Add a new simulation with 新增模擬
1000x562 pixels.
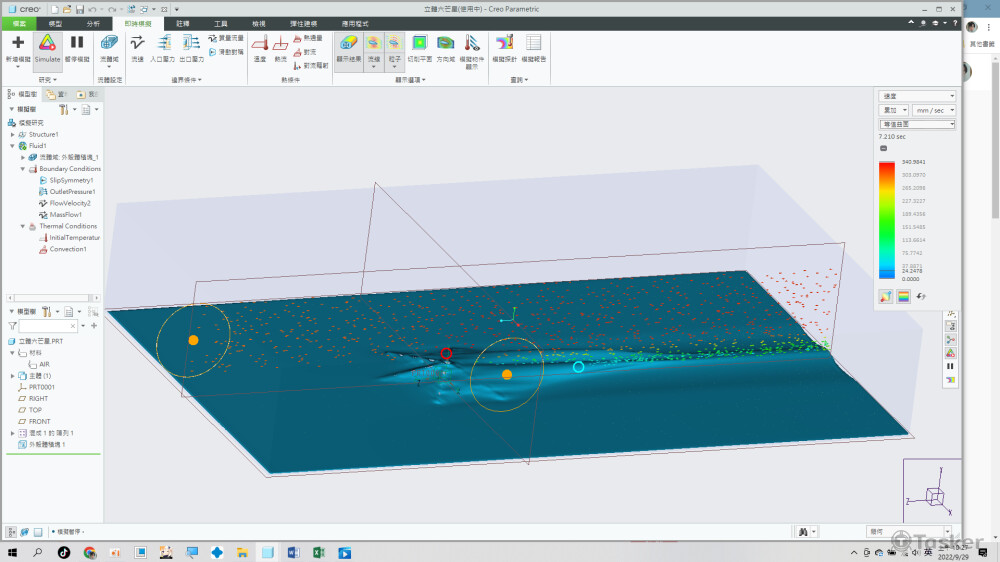(x=17, y=47)
